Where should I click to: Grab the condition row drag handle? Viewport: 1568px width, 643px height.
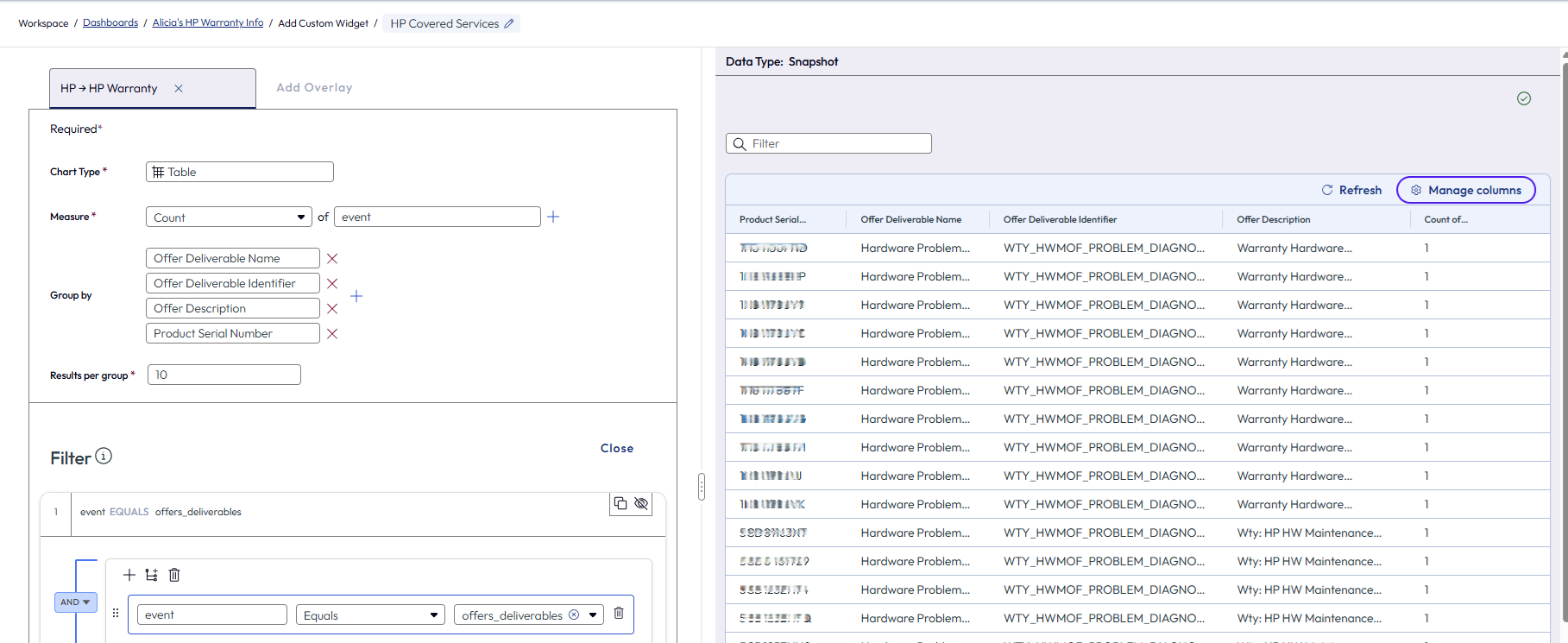click(x=116, y=613)
